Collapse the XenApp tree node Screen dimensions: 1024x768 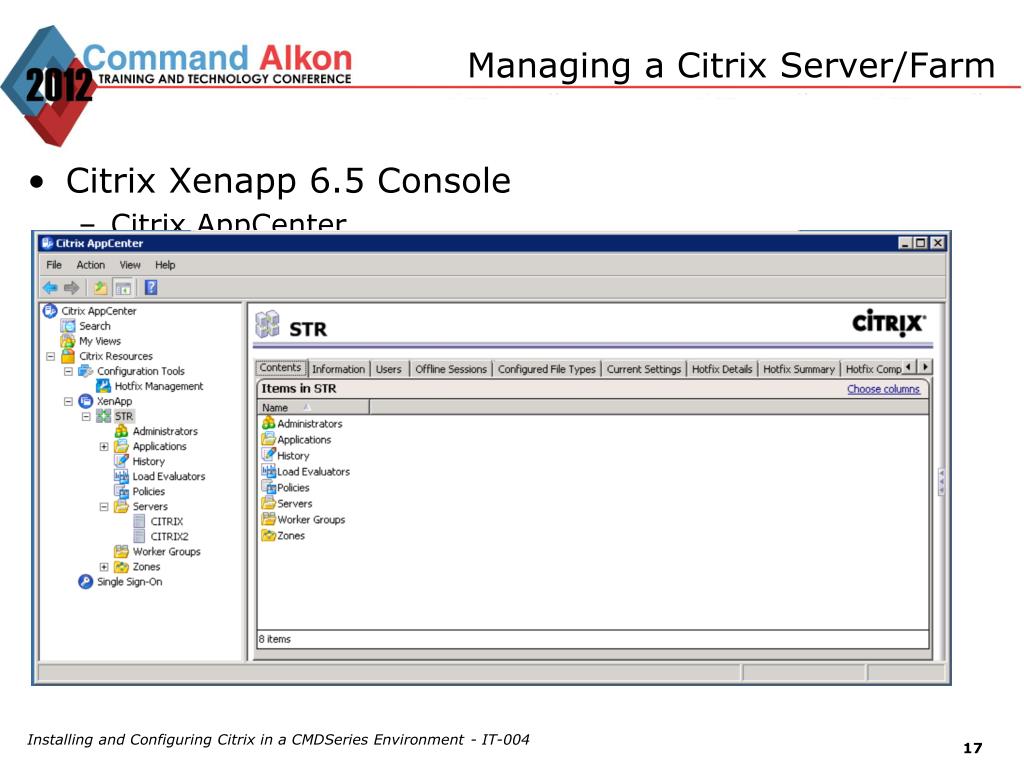(x=68, y=401)
